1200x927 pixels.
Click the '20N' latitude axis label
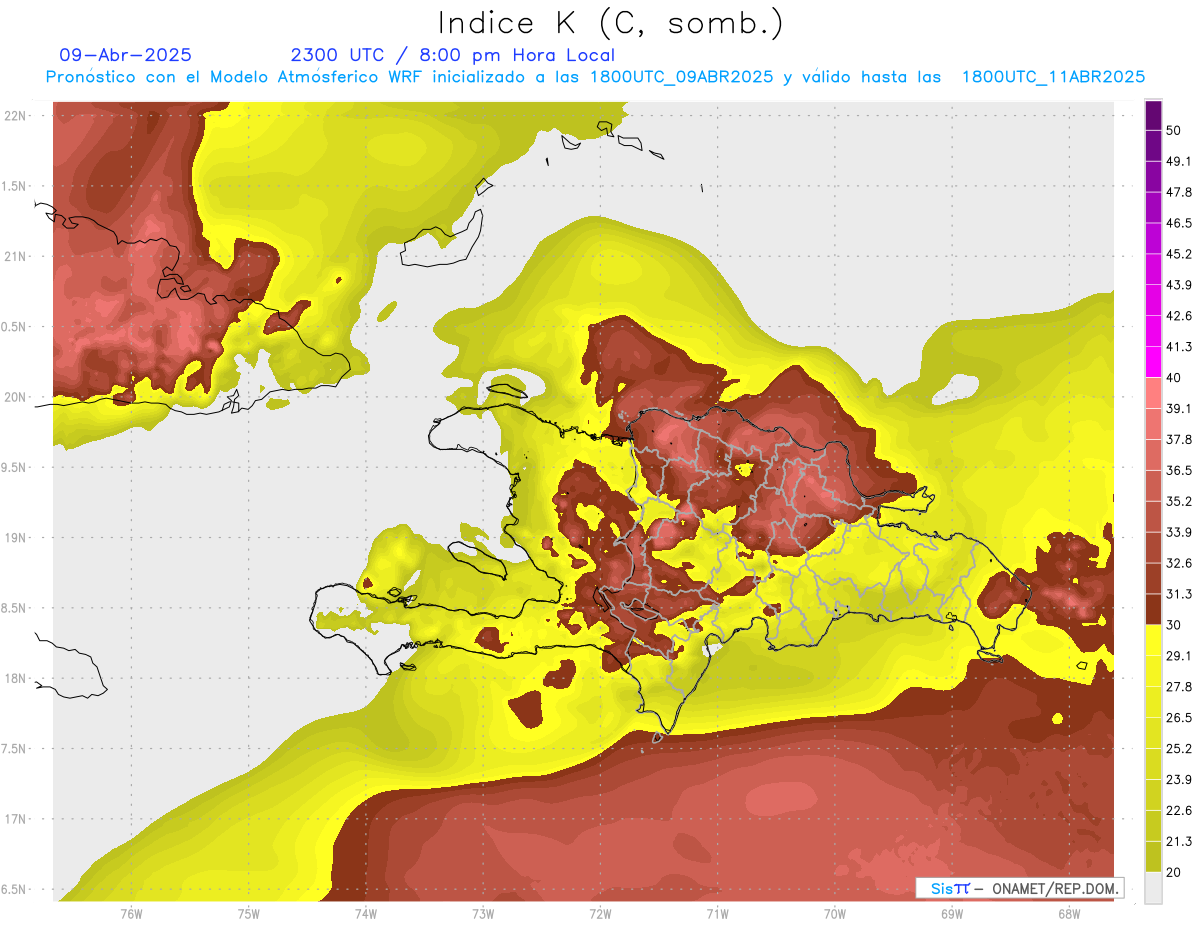(15, 397)
